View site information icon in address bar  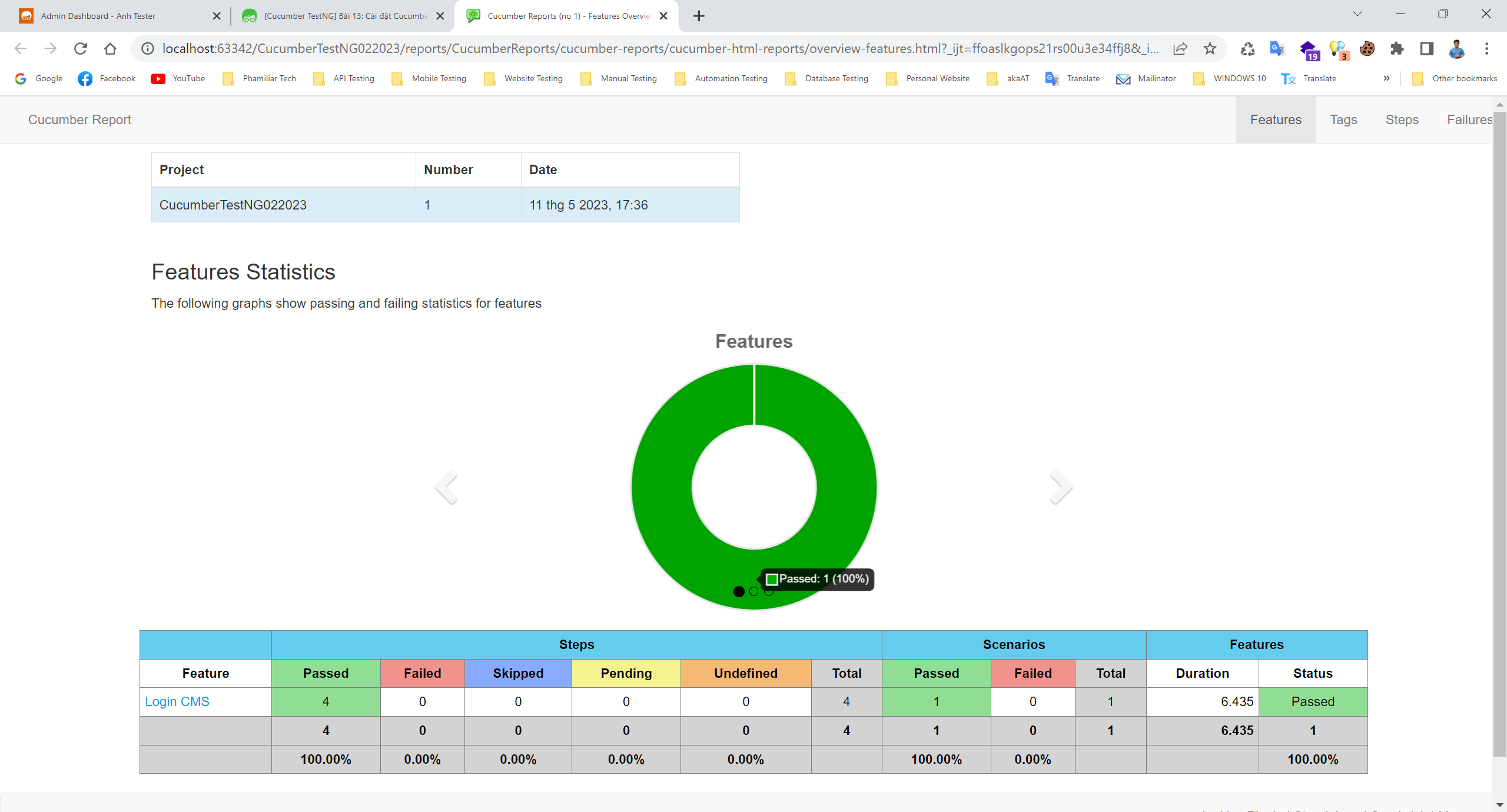pyautogui.click(x=148, y=49)
